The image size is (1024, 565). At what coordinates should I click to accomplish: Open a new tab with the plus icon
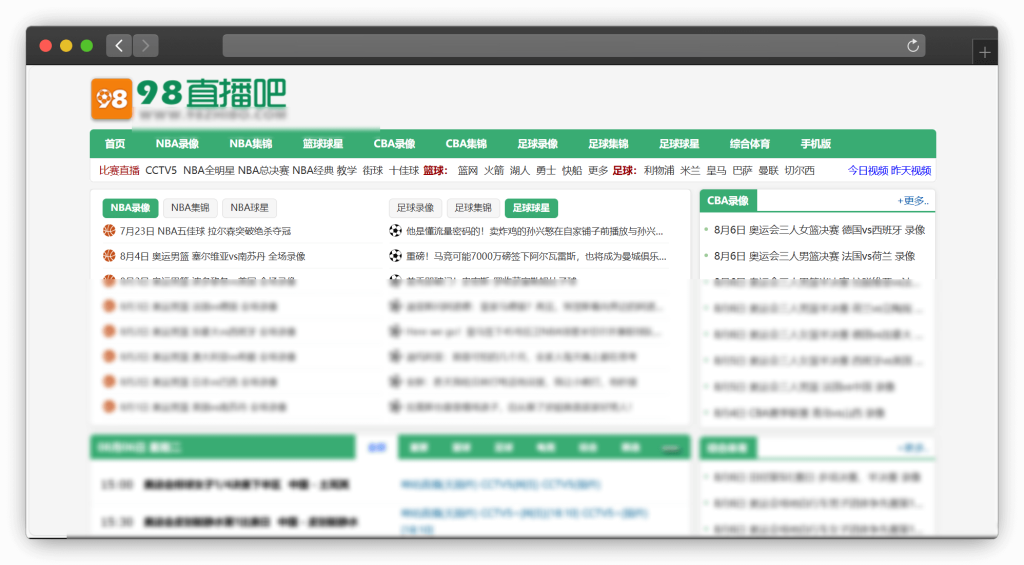coord(984,53)
